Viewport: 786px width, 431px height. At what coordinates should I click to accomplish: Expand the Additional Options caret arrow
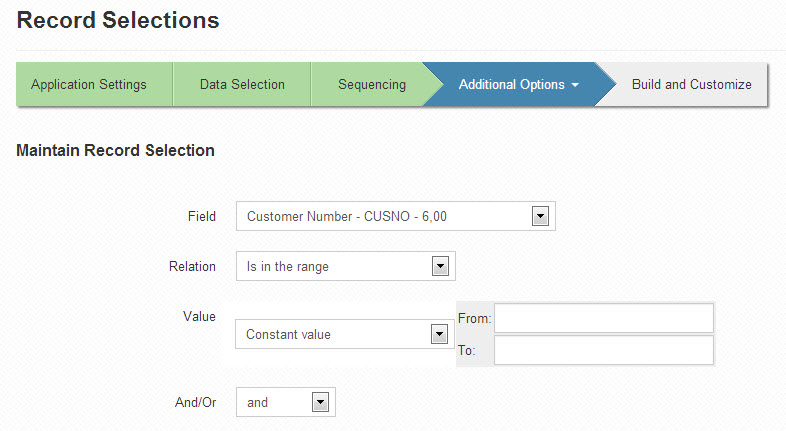(x=575, y=85)
